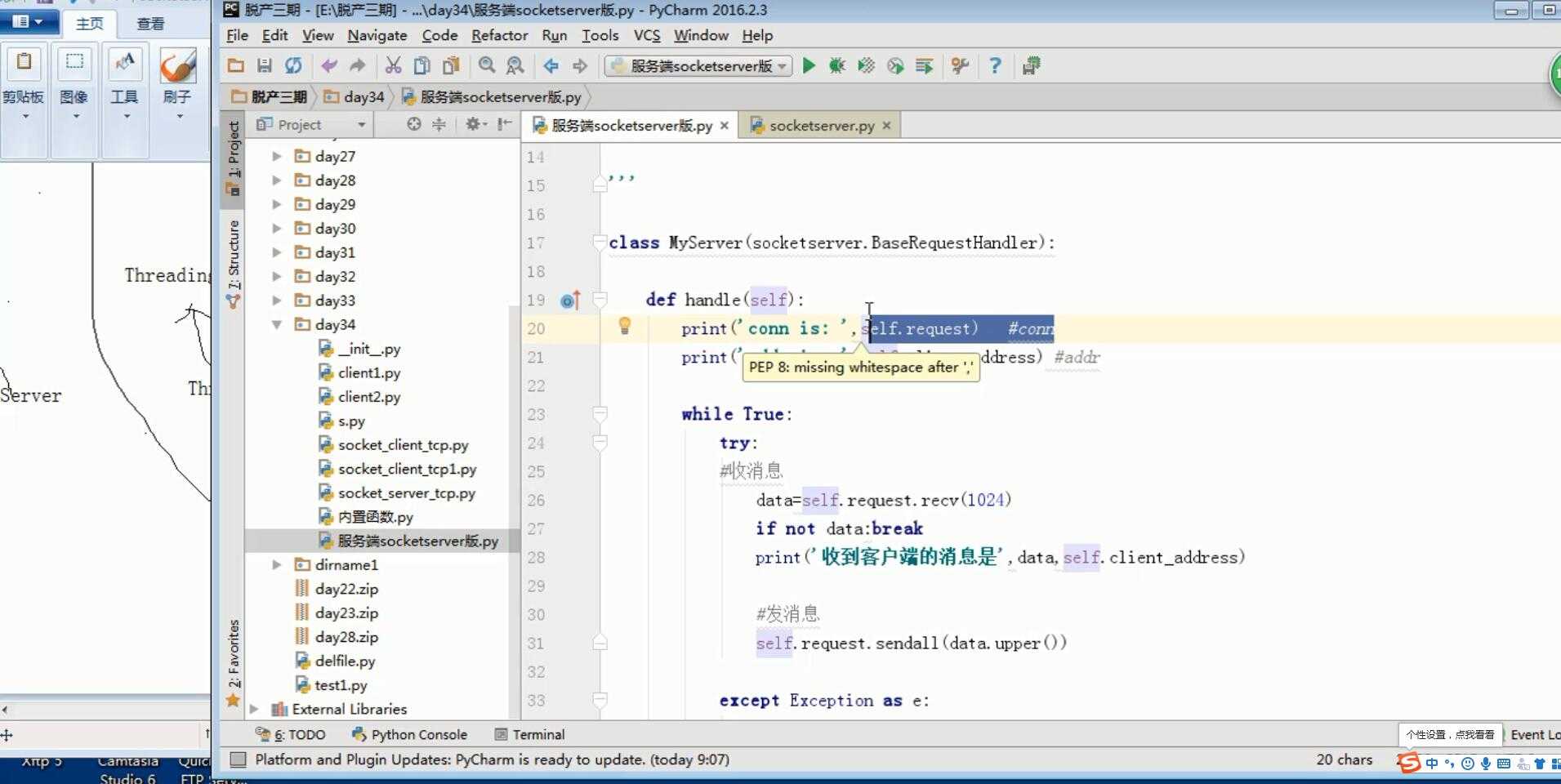This screenshot has width=1561, height=784.
Task: Click the Help question mark icon
Action: pyautogui.click(x=995, y=66)
